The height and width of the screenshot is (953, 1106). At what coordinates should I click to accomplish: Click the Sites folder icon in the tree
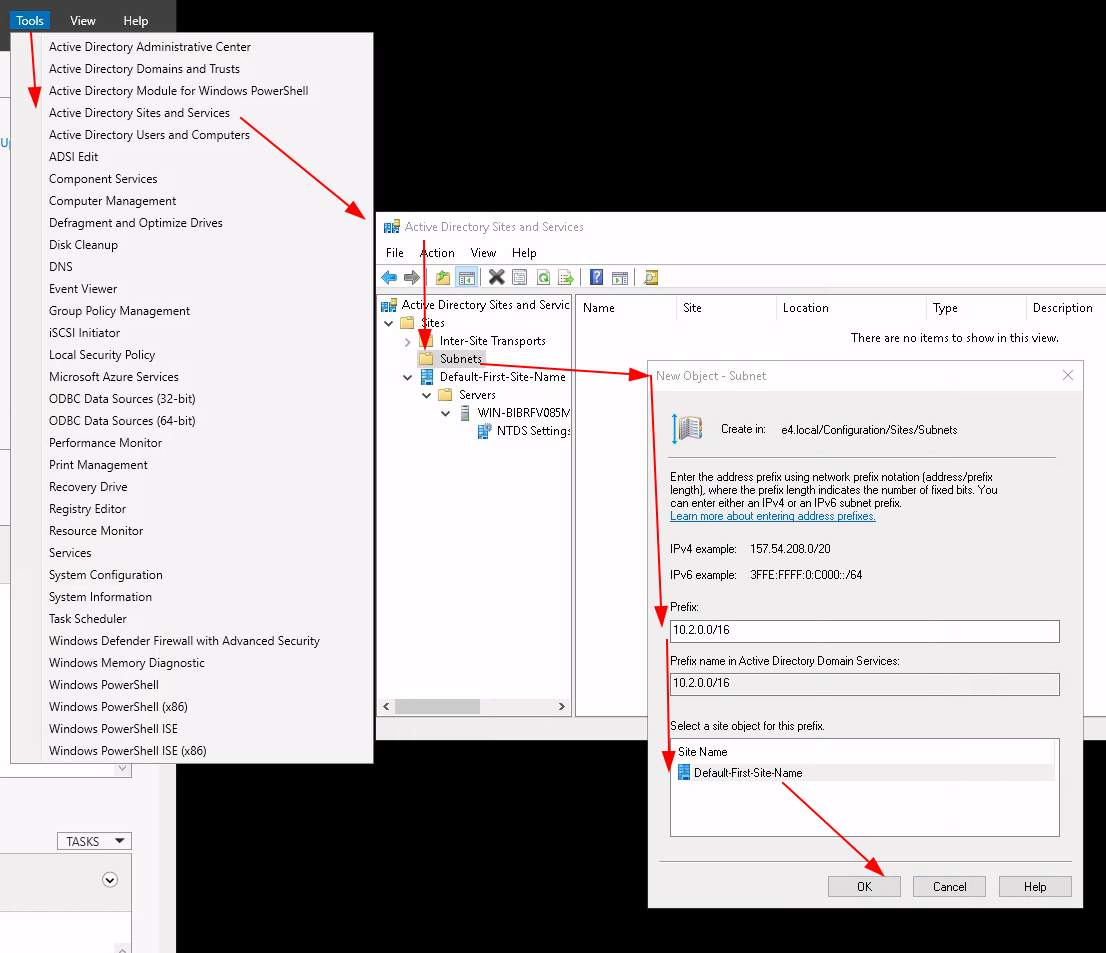407,323
